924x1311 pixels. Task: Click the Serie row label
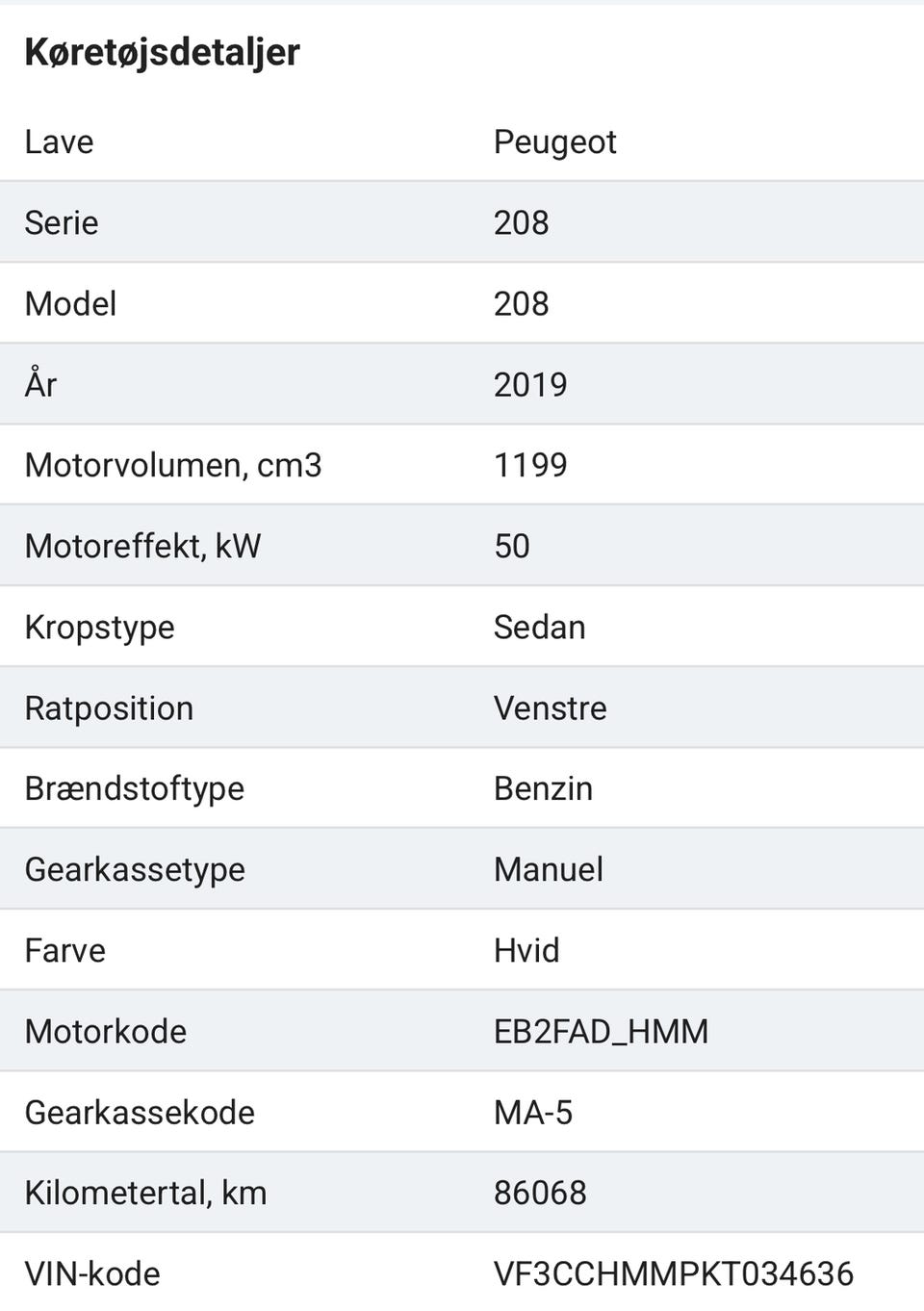[62, 222]
